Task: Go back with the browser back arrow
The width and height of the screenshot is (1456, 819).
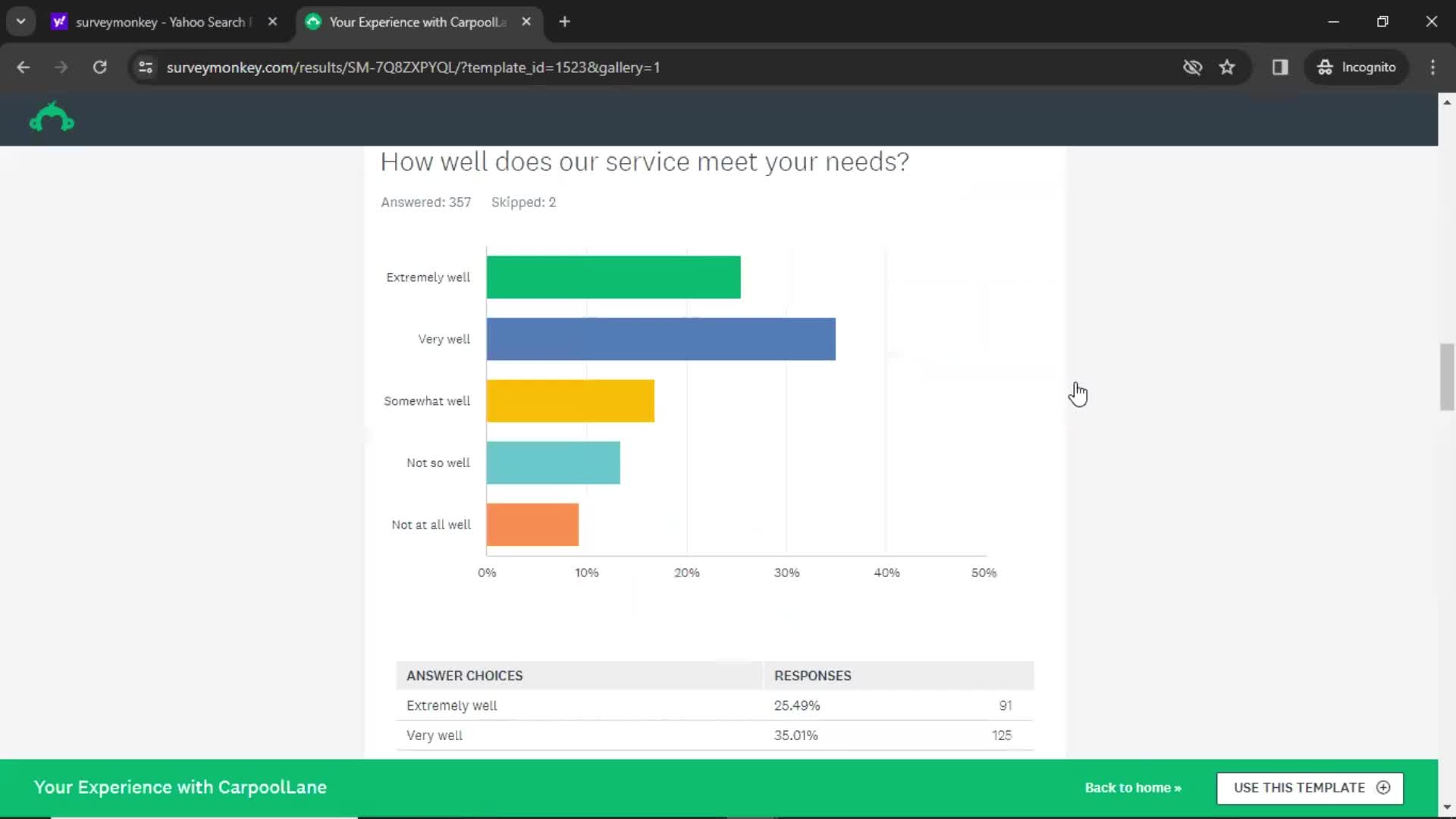Action: click(24, 67)
